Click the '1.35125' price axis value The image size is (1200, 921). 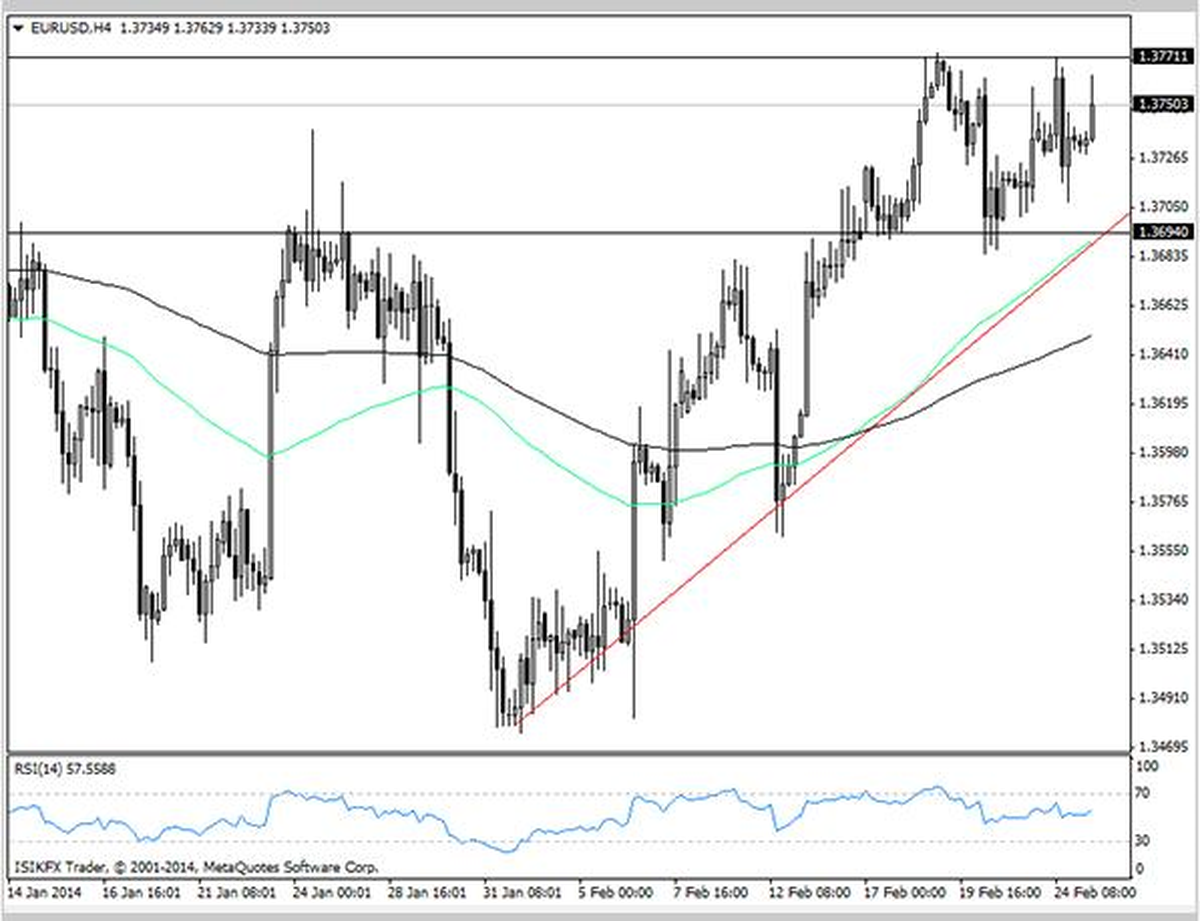pos(1164,649)
